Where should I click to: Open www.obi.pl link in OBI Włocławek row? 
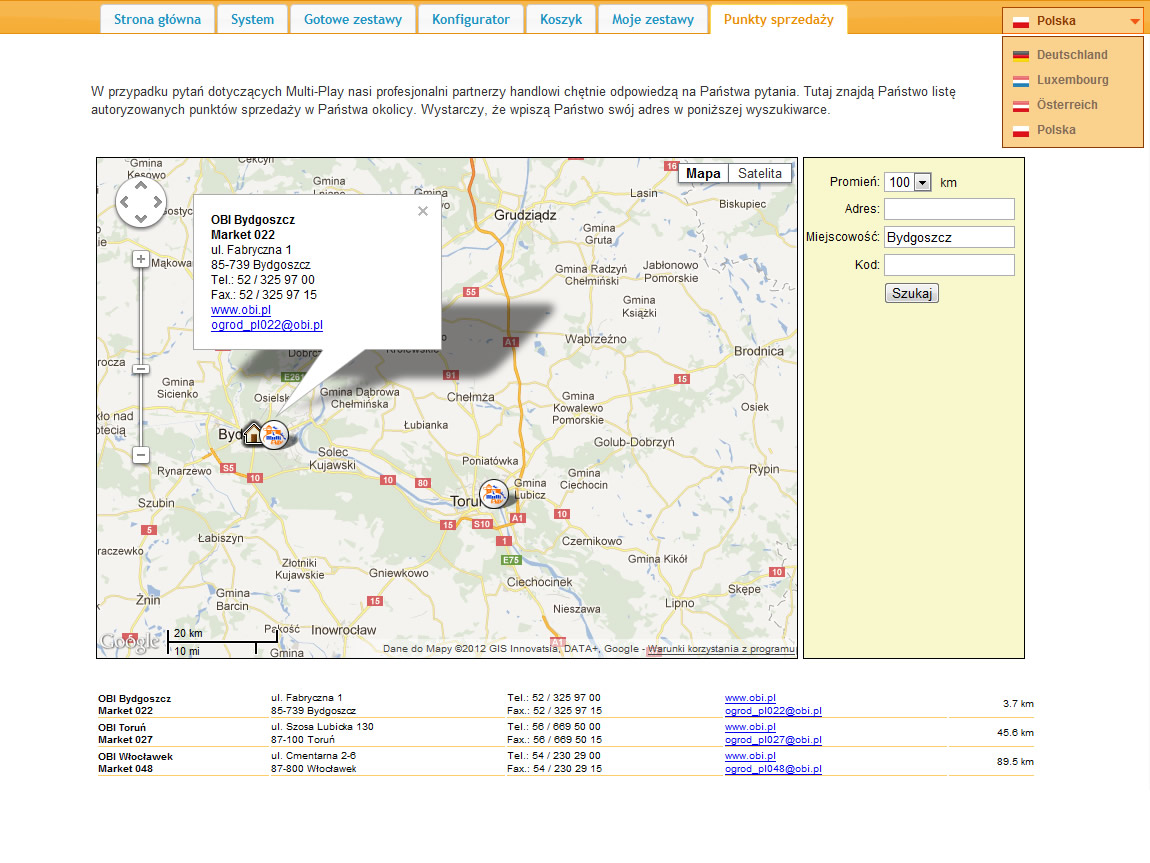750,756
